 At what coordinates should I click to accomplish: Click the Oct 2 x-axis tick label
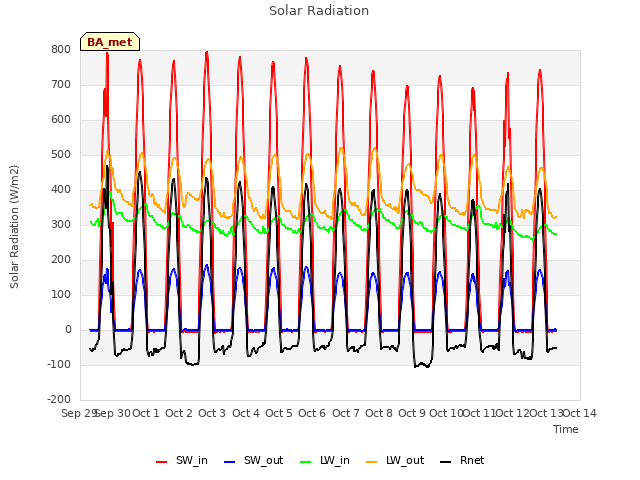click(179, 413)
